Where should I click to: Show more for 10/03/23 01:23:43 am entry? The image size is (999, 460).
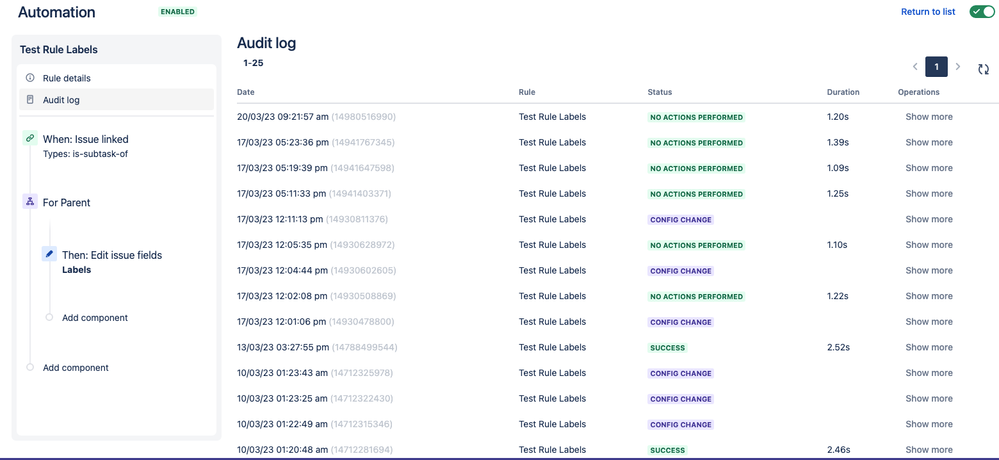pos(929,373)
